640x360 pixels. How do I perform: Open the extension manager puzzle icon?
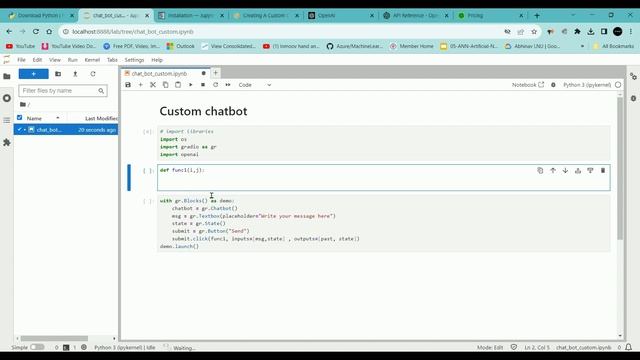7,142
